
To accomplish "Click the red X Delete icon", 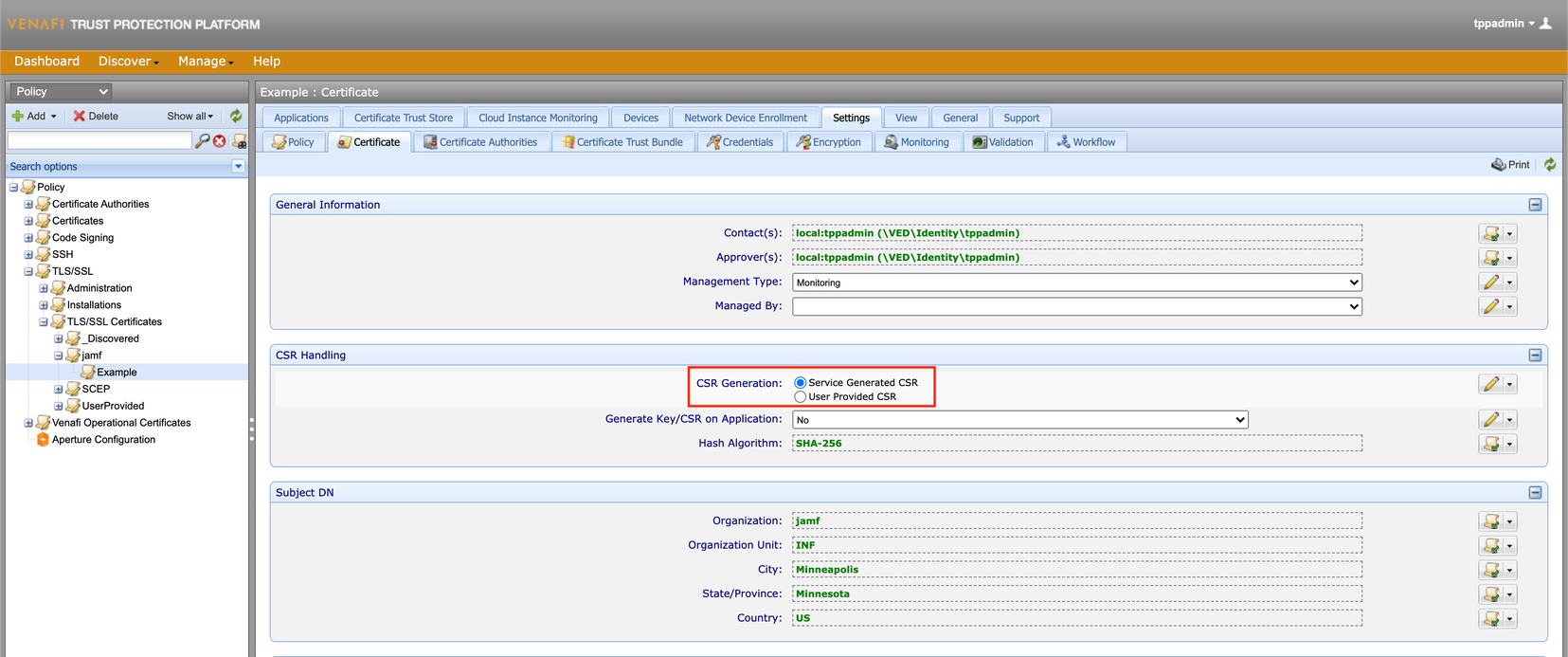I will tap(80, 116).
